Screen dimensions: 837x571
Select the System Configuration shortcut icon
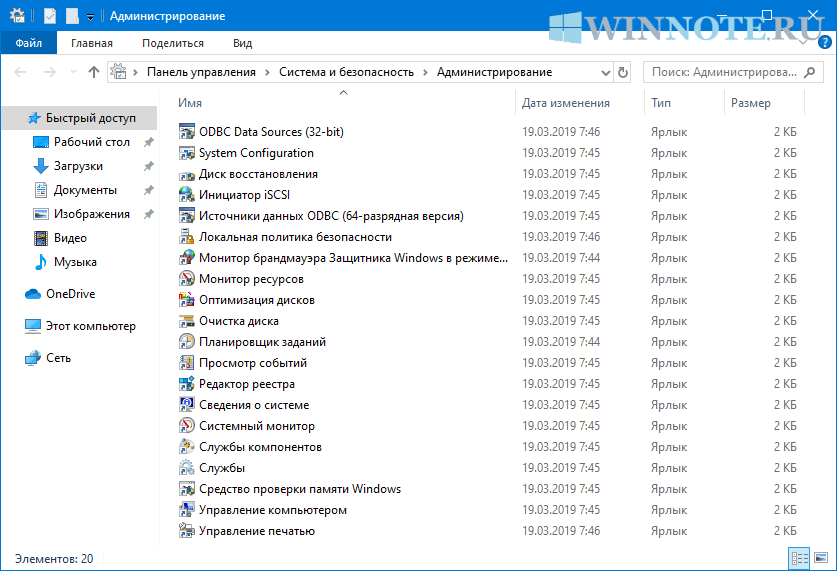pyautogui.click(x=186, y=153)
